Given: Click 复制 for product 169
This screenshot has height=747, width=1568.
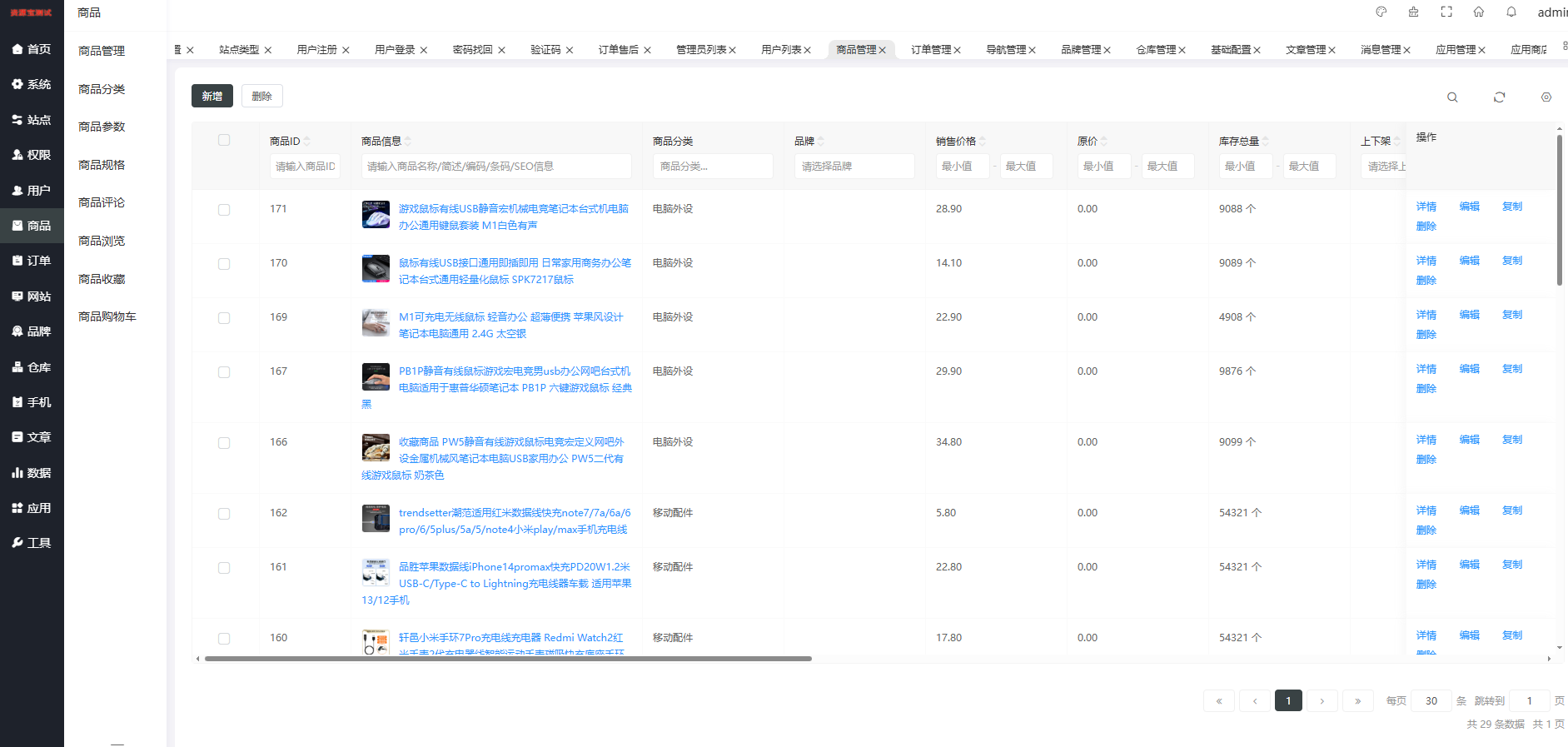Looking at the screenshot, I should click(1512, 315).
